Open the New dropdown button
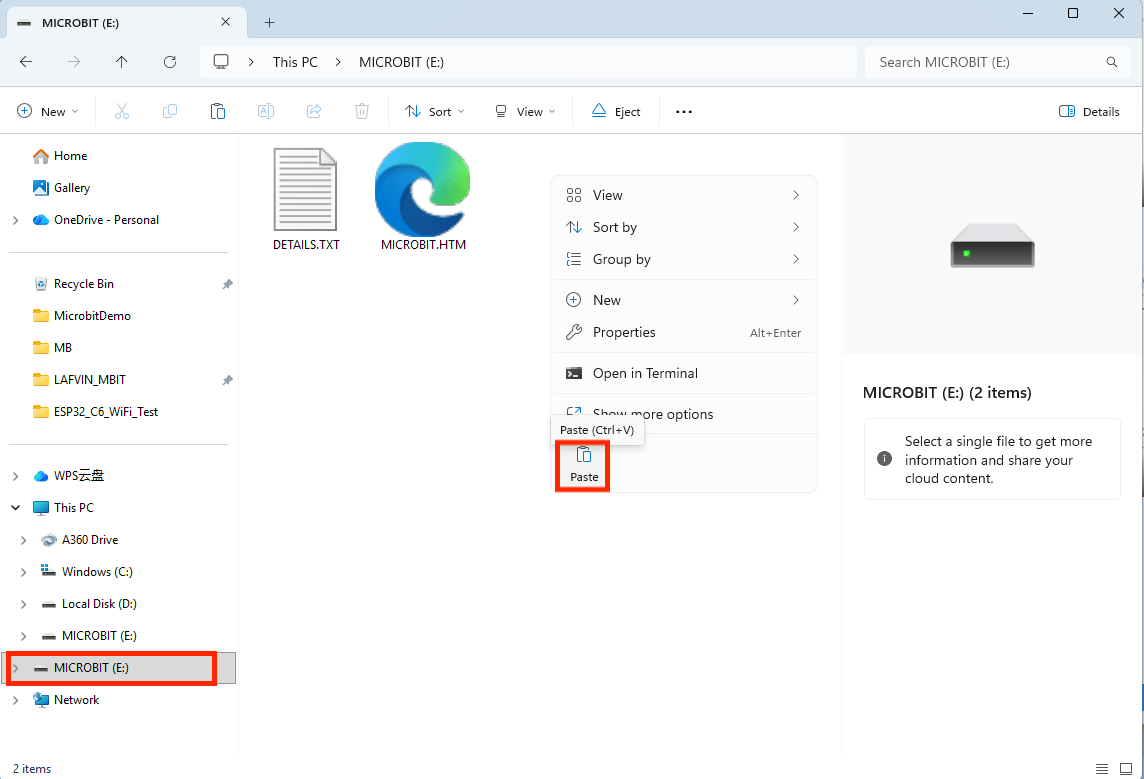1144x779 pixels. (47, 112)
